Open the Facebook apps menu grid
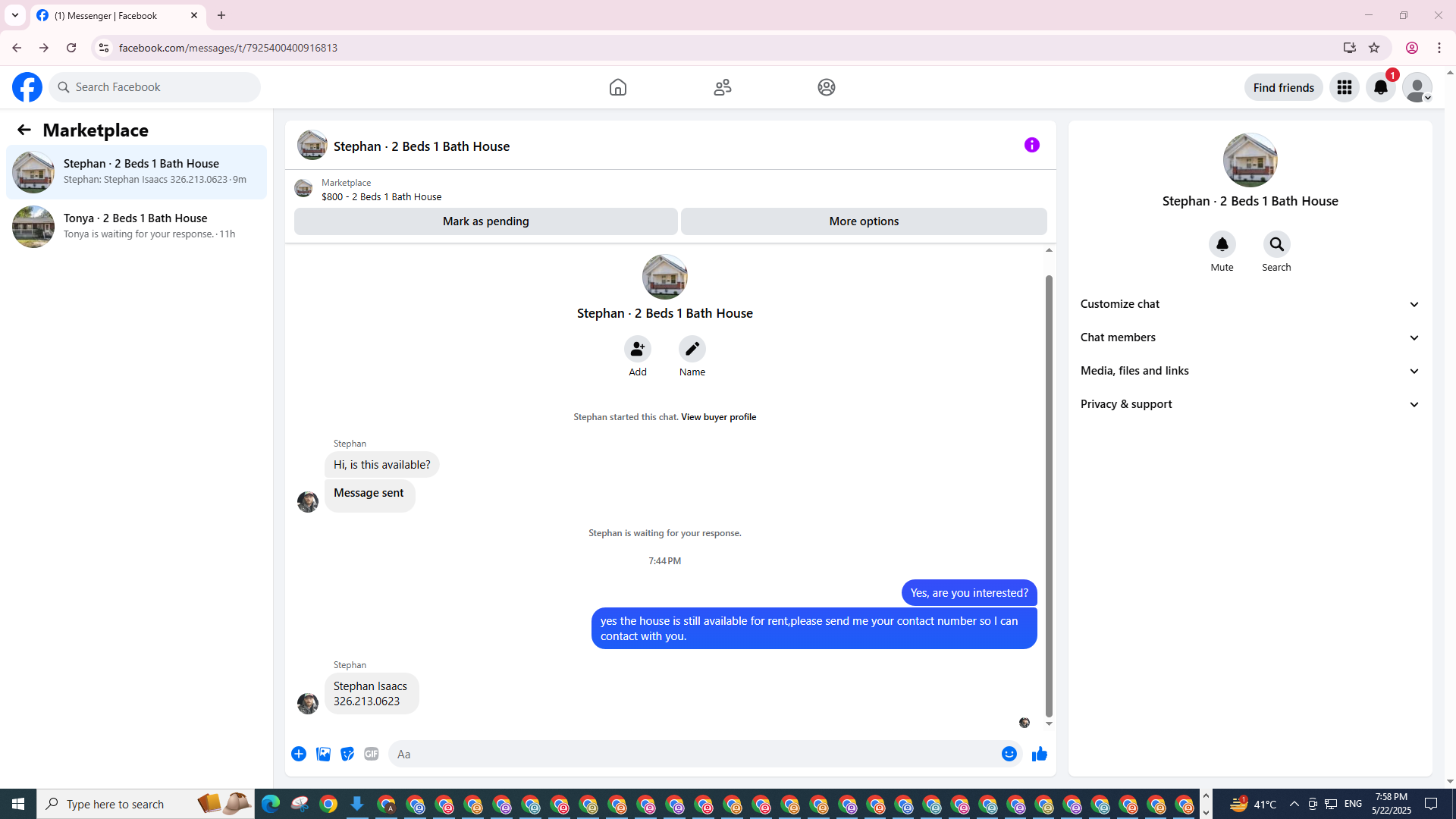Image resolution: width=1456 pixels, height=819 pixels. 1345,87
